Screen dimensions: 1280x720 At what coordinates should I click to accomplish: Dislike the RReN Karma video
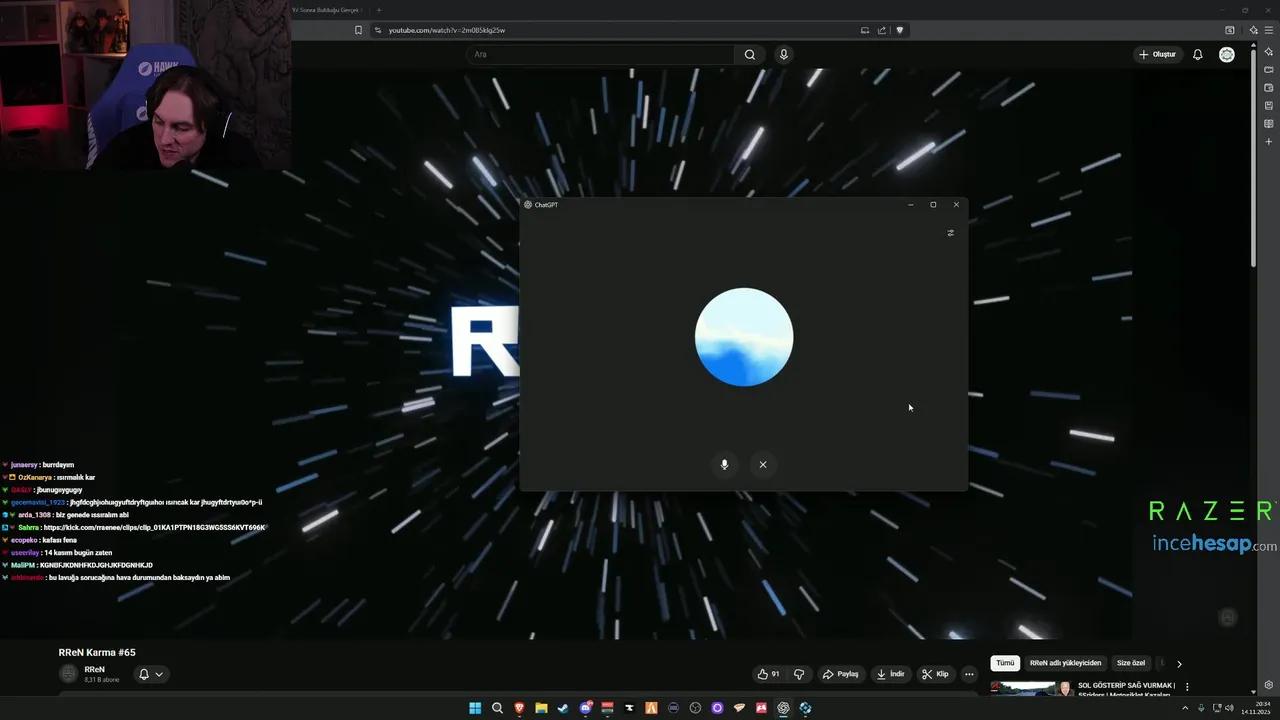click(798, 674)
